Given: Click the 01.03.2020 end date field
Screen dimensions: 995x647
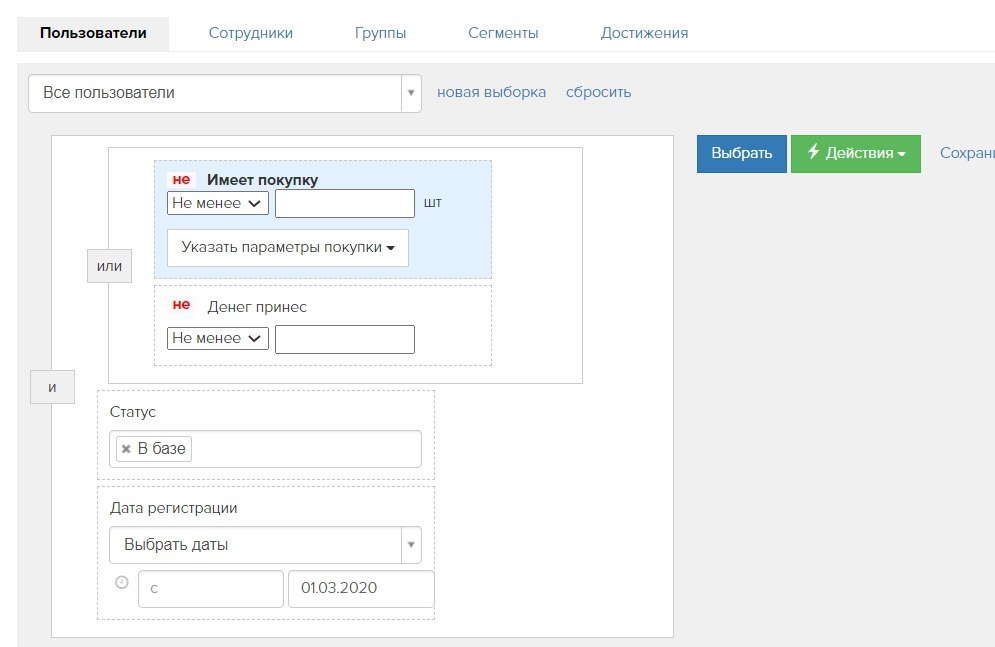Looking at the screenshot, I should pos(361,589).
